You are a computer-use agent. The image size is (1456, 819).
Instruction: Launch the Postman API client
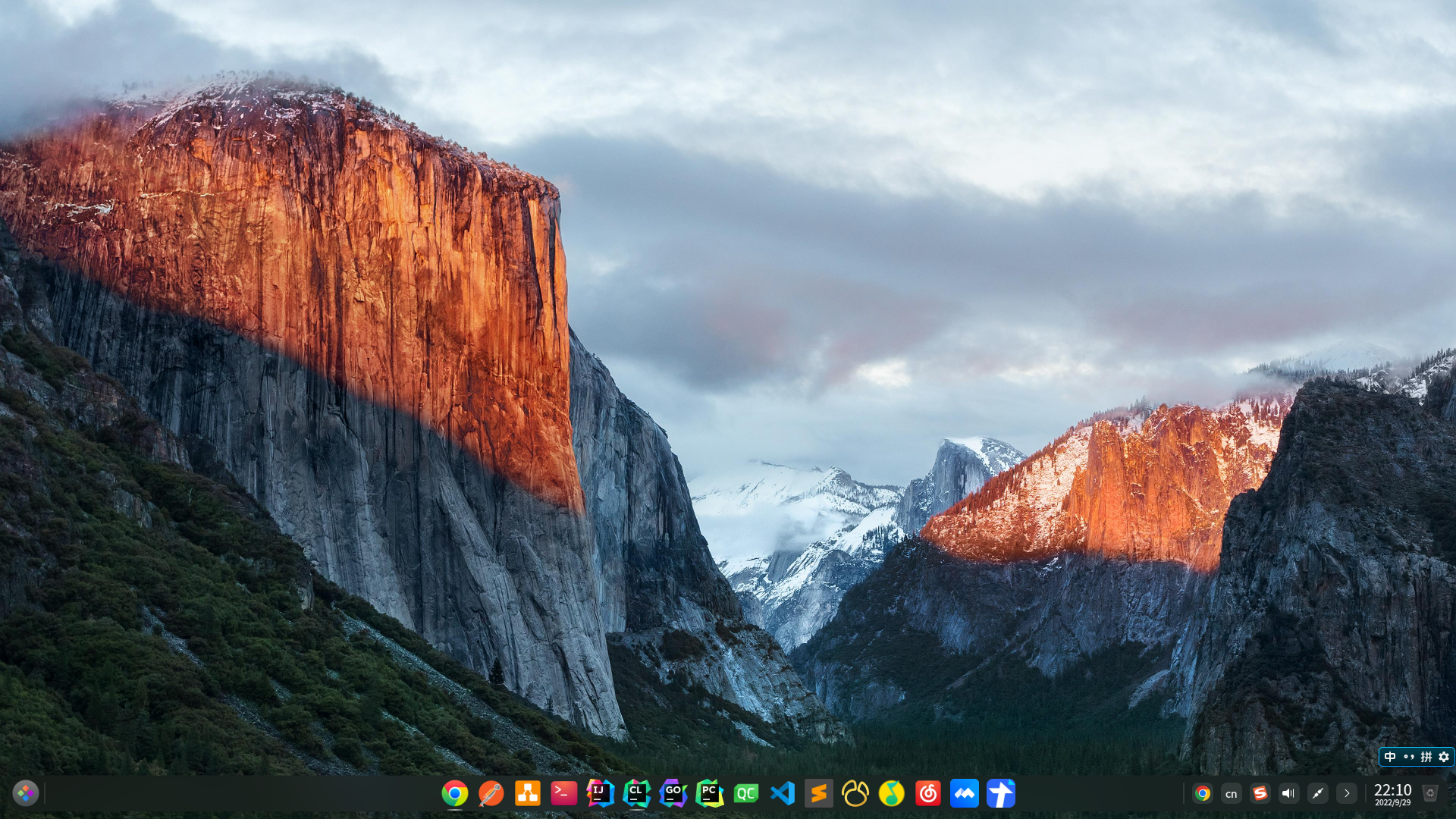pos(491,793)
